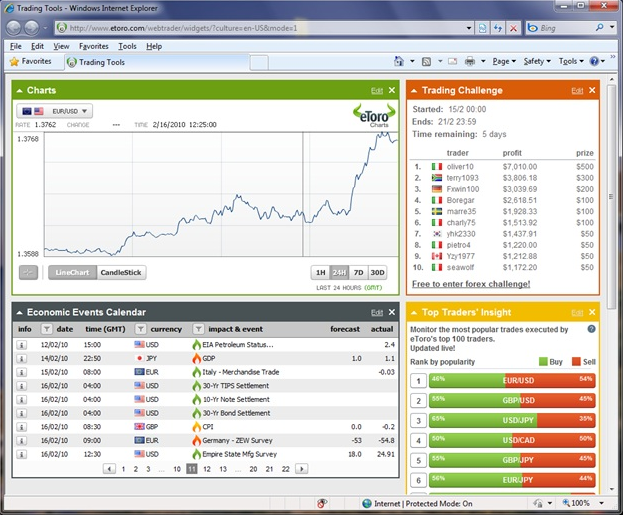The height and width of the screenshot is (515, 623).
Task: Open the Help menu
Action: pos(154,46)
